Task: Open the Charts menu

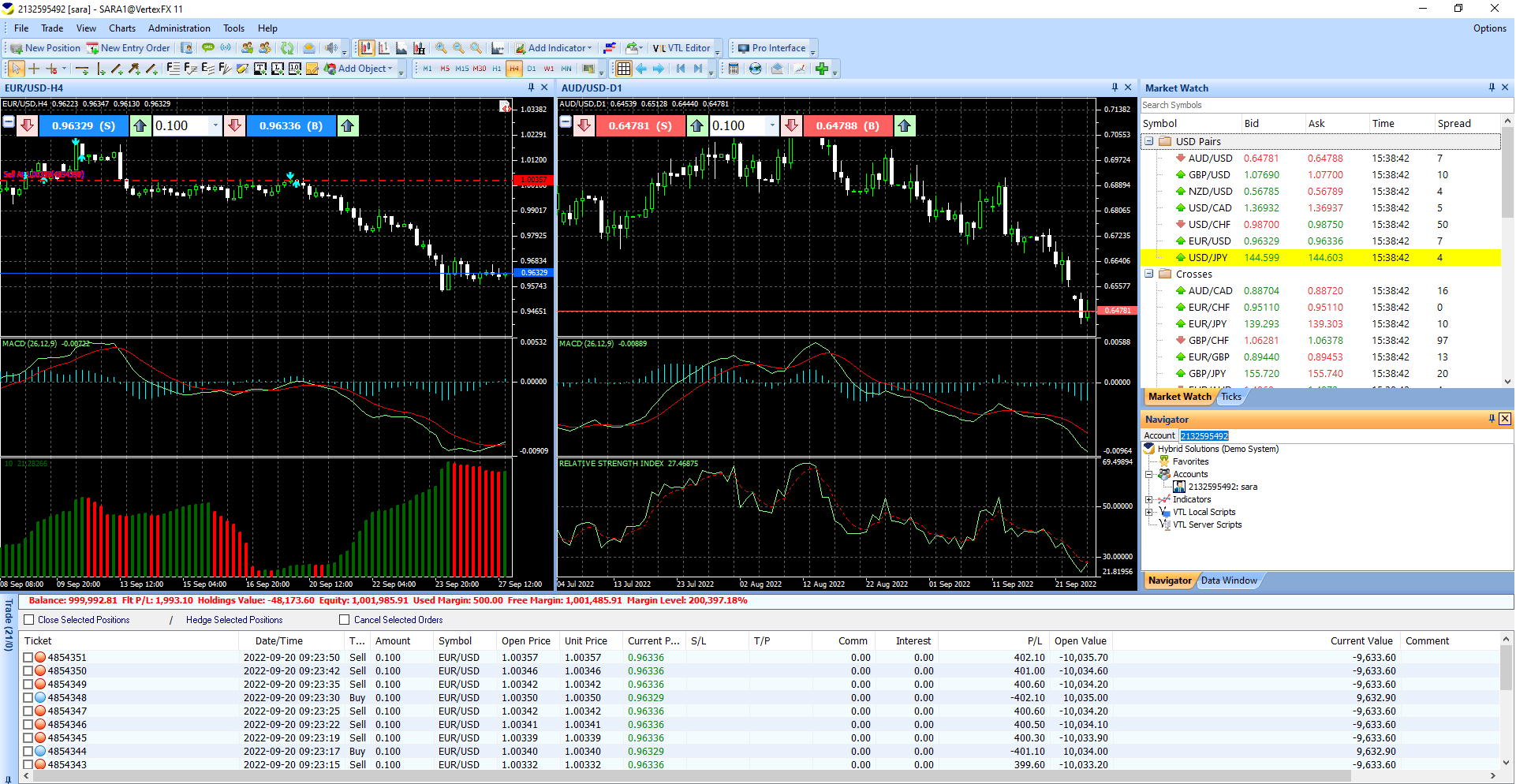Action: click(x=122, y=28)
